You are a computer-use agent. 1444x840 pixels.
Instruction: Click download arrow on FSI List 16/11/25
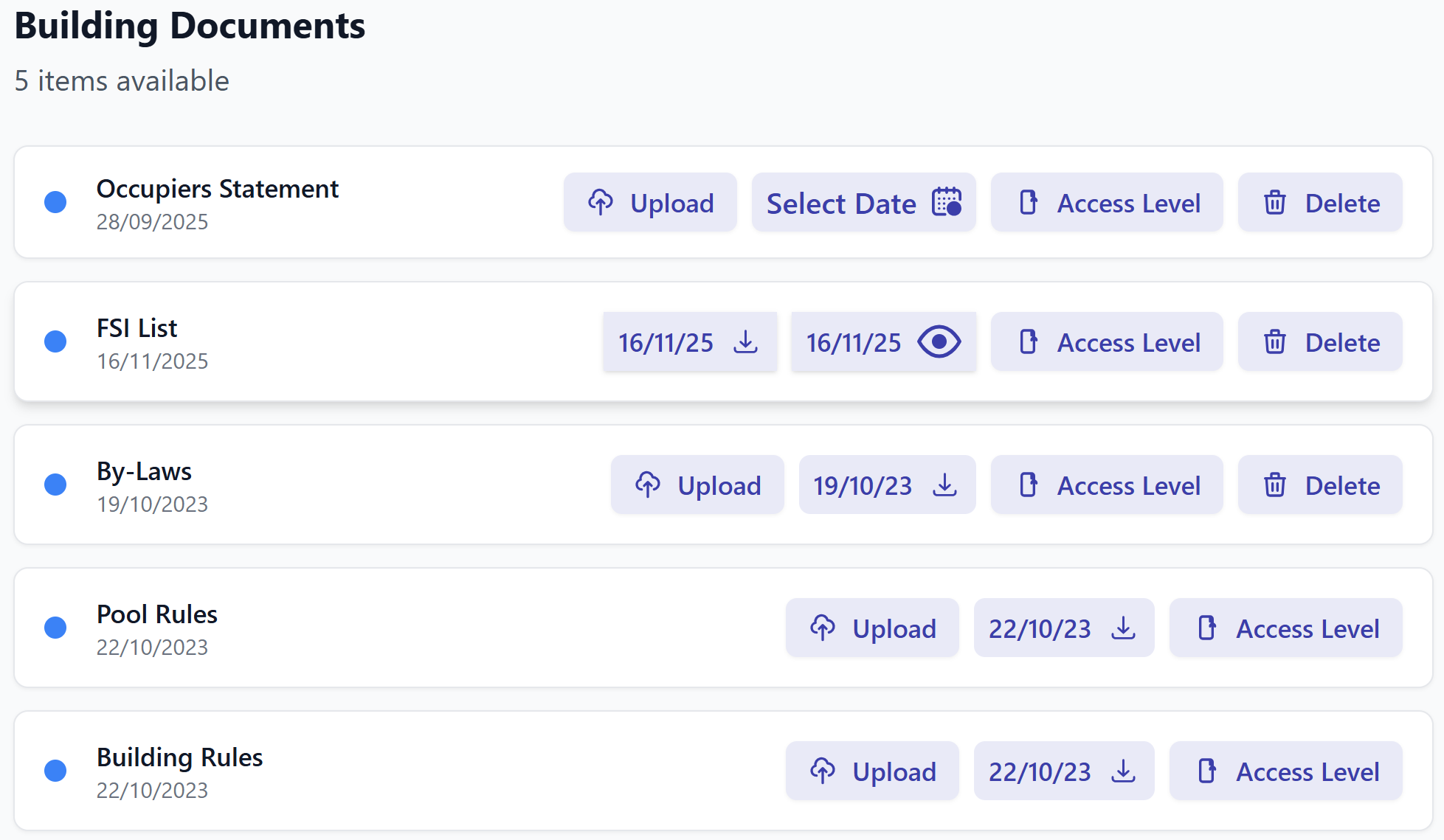click(746, 341)
